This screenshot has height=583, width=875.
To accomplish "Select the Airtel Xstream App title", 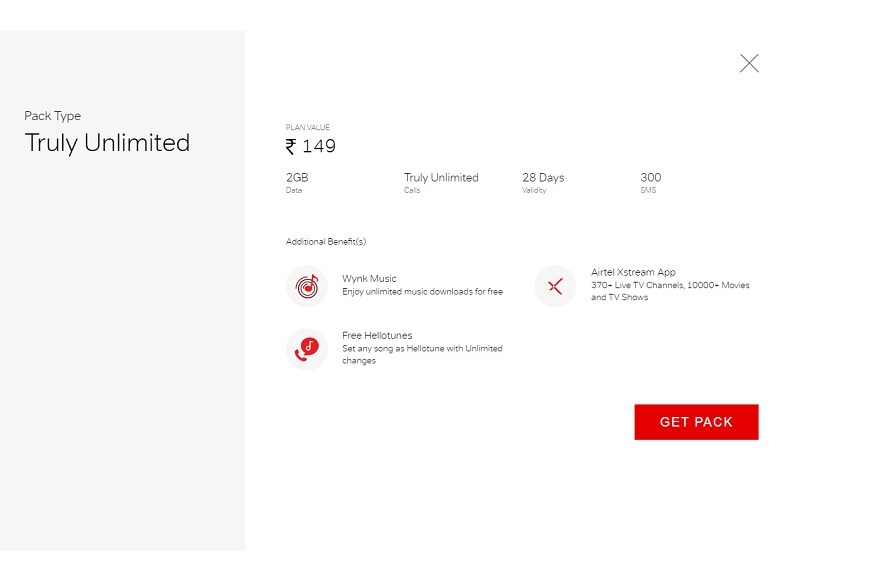I will pyautogui.click(x=633, y=272).
